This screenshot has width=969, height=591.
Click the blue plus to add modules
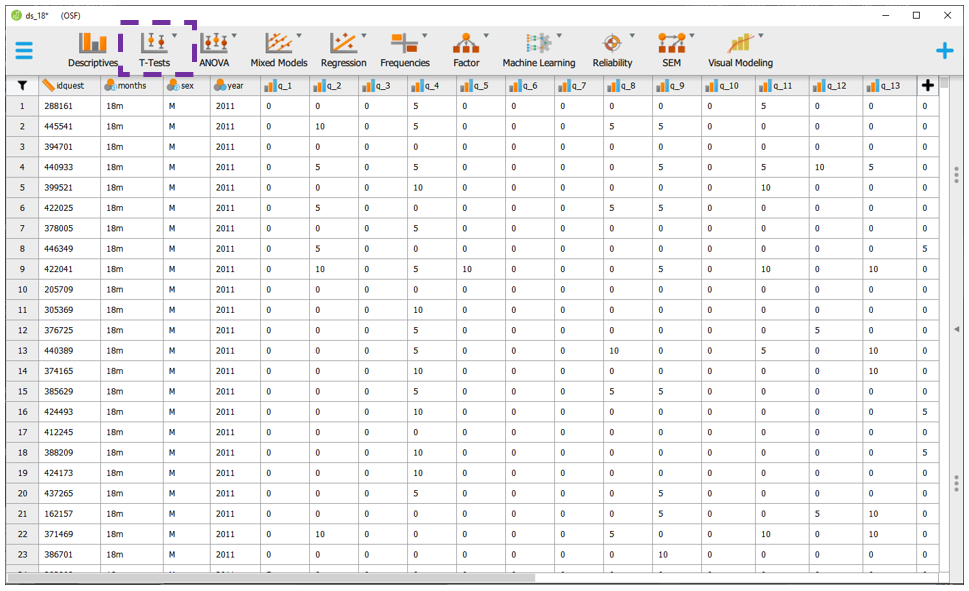(x=943, y=50)
